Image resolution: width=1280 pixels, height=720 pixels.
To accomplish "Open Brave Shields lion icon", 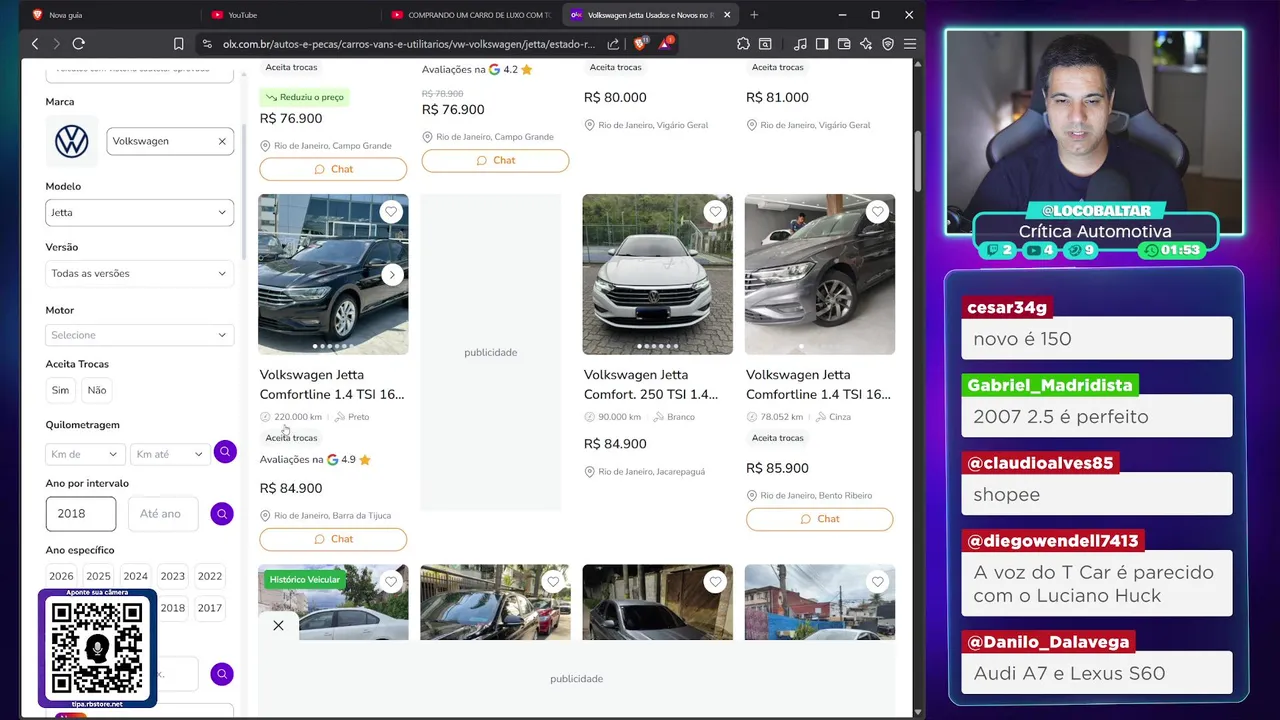I will pos(640,44).
